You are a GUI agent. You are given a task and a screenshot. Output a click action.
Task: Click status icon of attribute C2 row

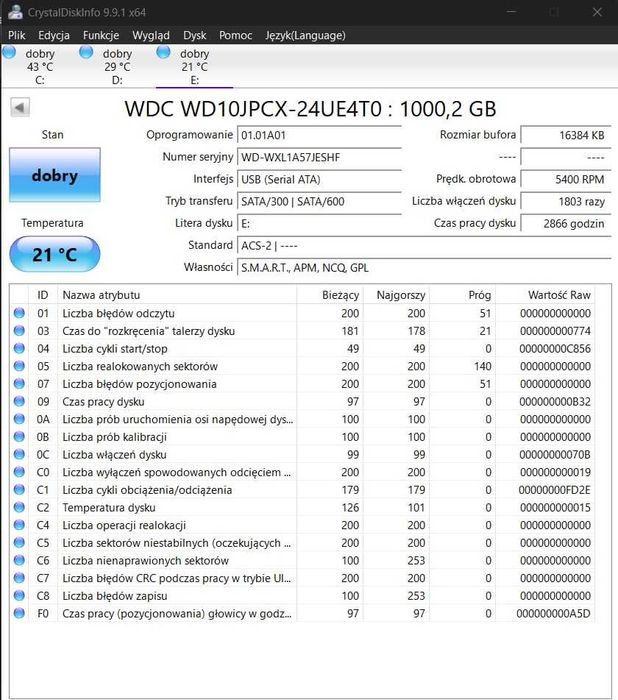[x=19, y=507]
